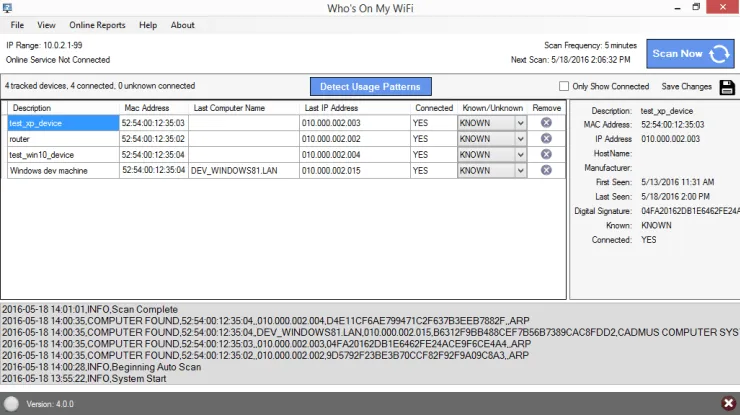This screenshot has height=415, width=740.
Task: Remove Windows dev machine via X icon
Action: [x=546, y=170]
